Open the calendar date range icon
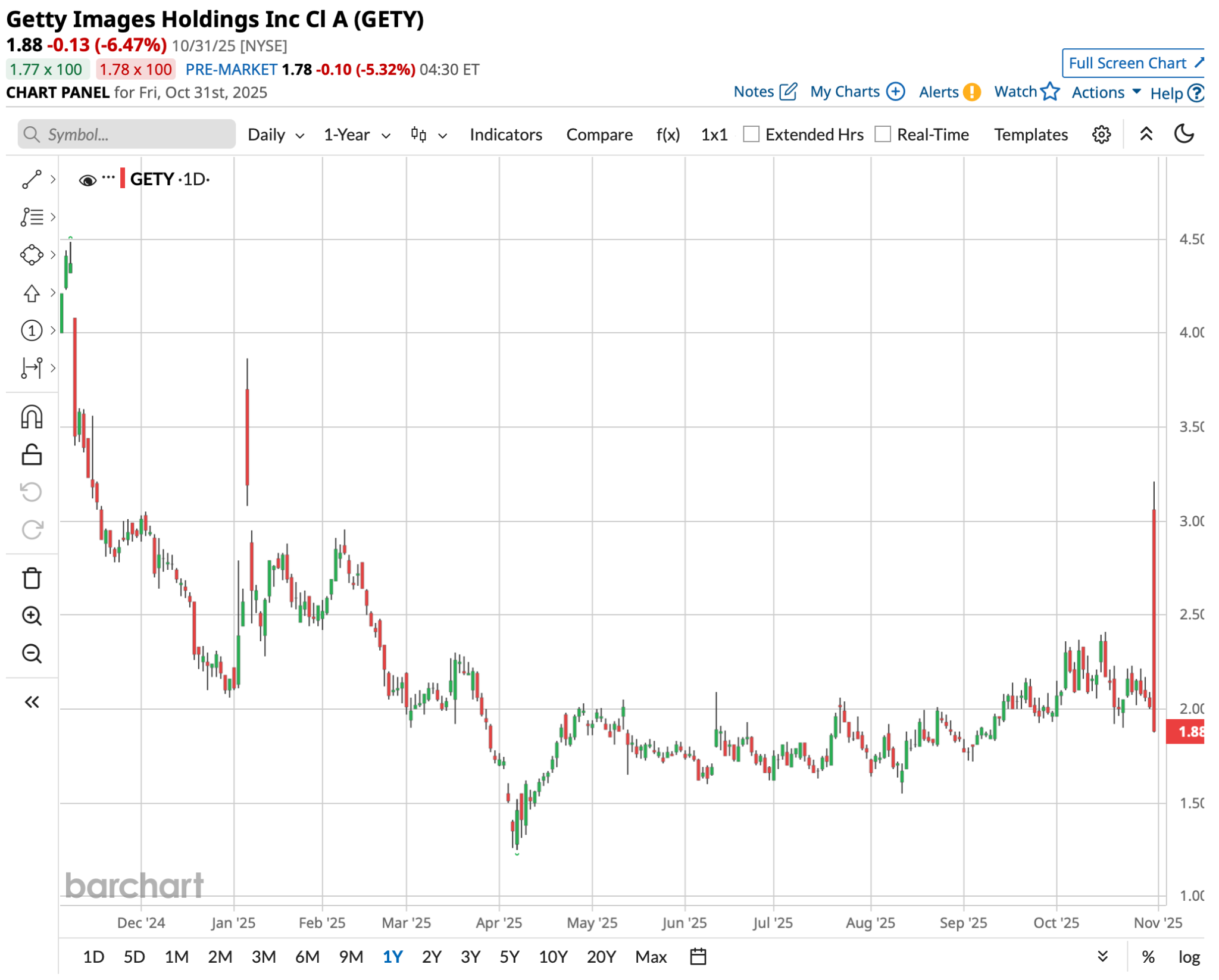Image resolution: width=1219 pixels, height=980 pixels. tap(698, 957)
